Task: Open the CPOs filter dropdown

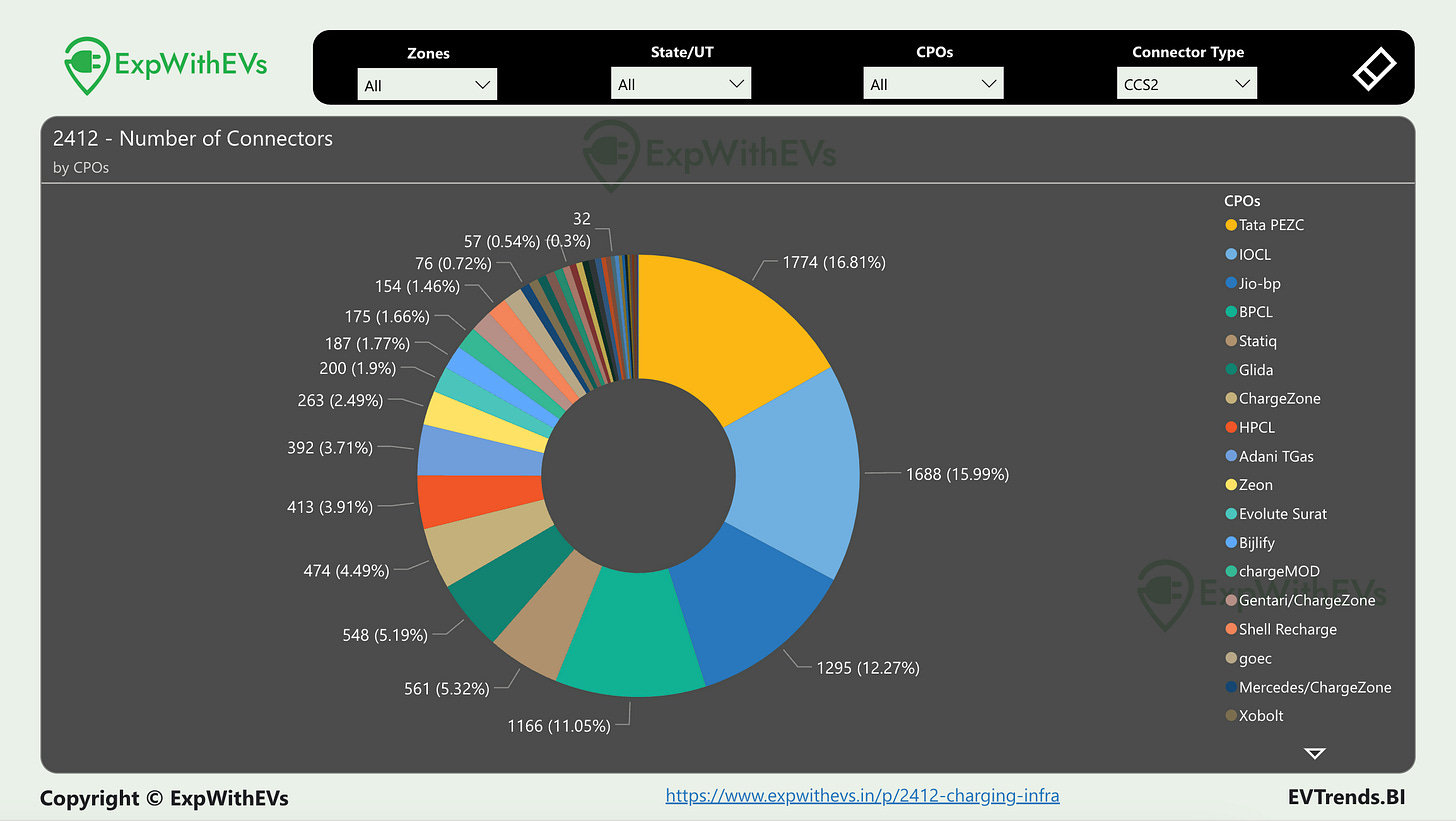Action: (x=934, y=84)
